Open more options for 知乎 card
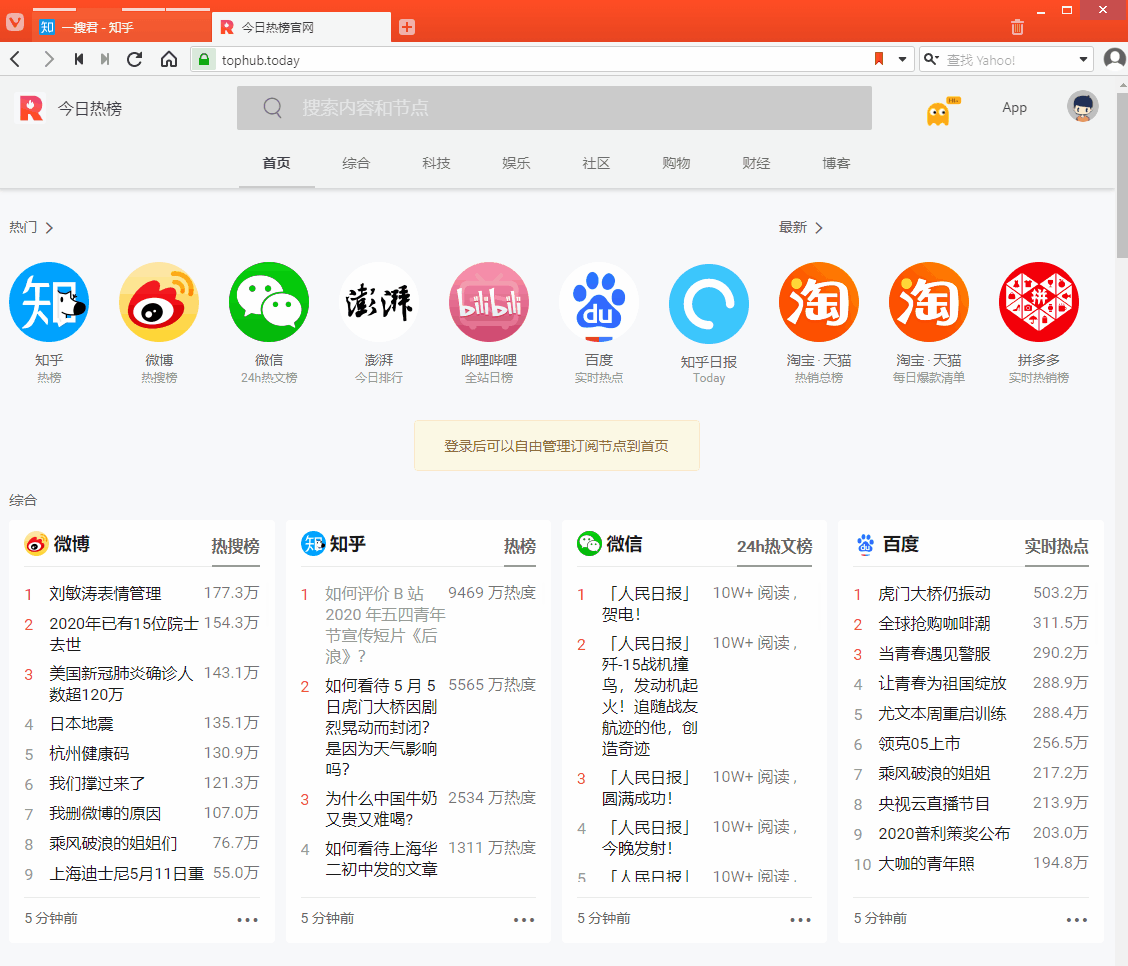 [x=524, y=919]
